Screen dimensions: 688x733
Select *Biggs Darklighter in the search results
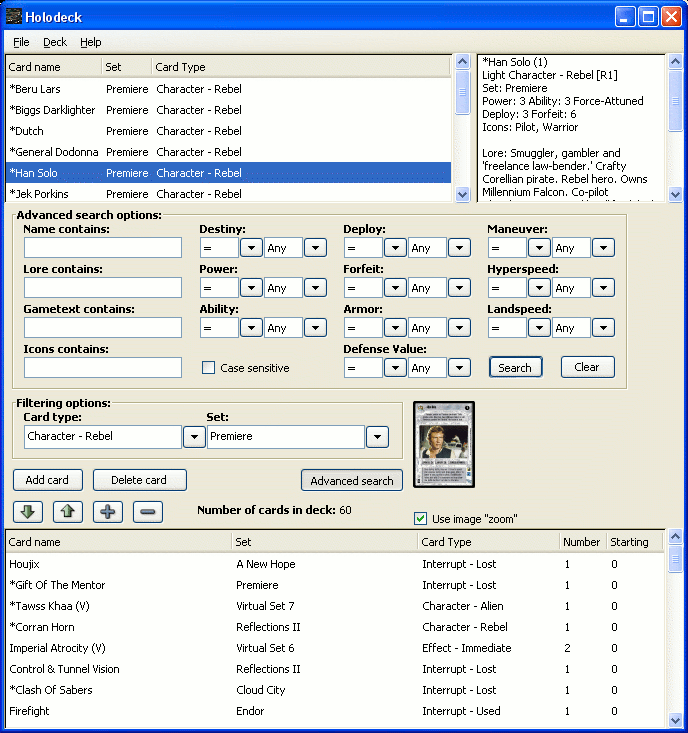[x=229, y=110]
